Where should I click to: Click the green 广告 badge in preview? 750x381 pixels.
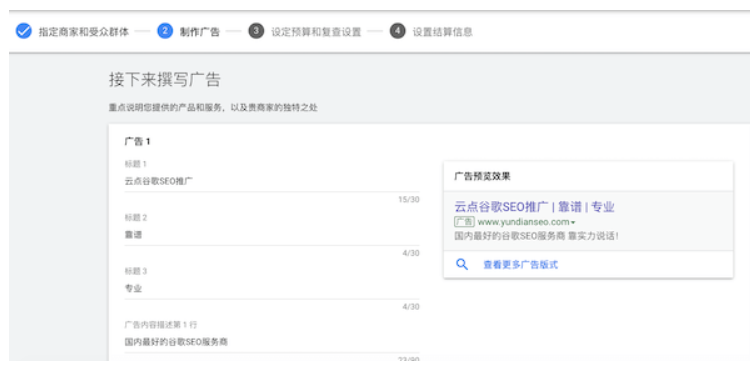464,222
